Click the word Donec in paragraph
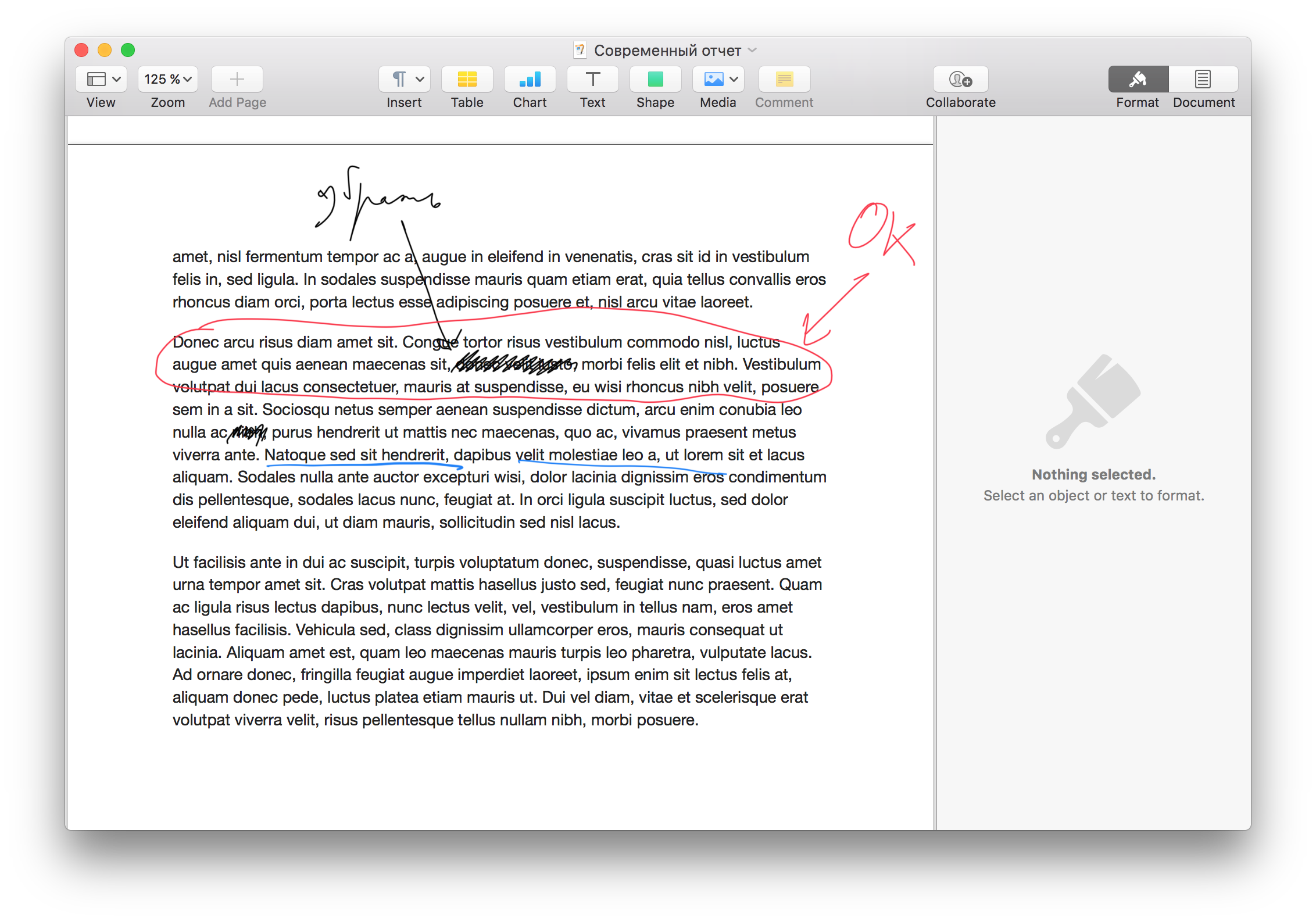Screen dimensions: 1316x923 pos(195,342)
